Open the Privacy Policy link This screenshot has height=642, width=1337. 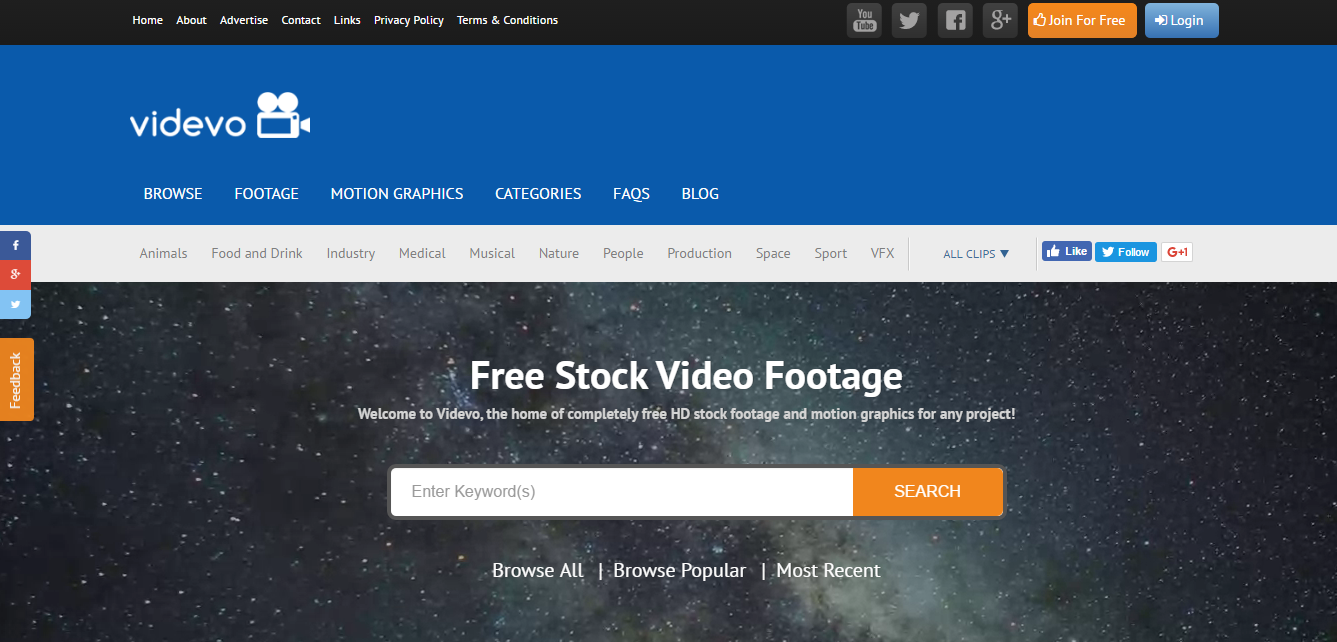pos(409,20)
